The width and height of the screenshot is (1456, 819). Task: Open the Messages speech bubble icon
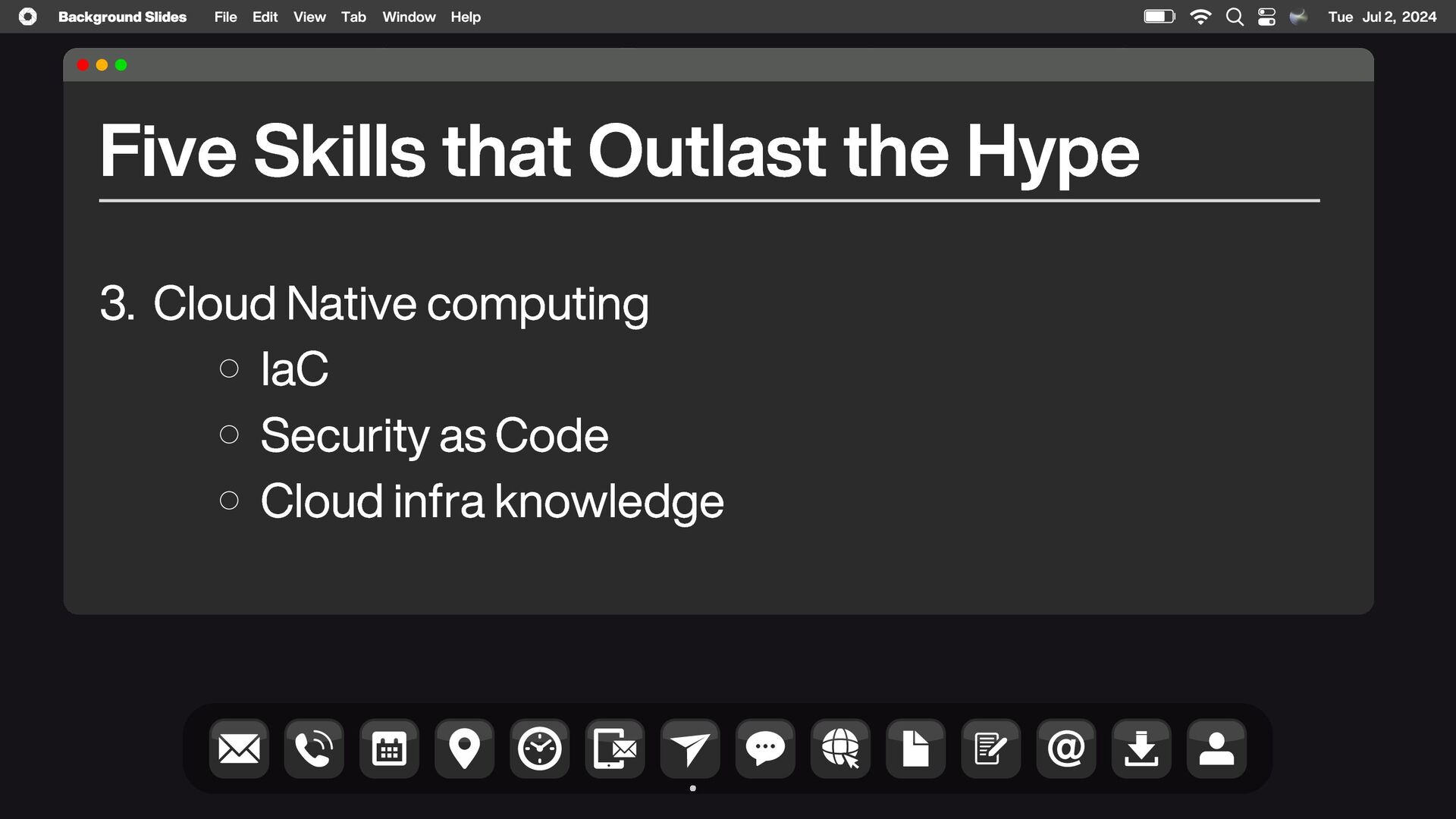tap(765, 749)
